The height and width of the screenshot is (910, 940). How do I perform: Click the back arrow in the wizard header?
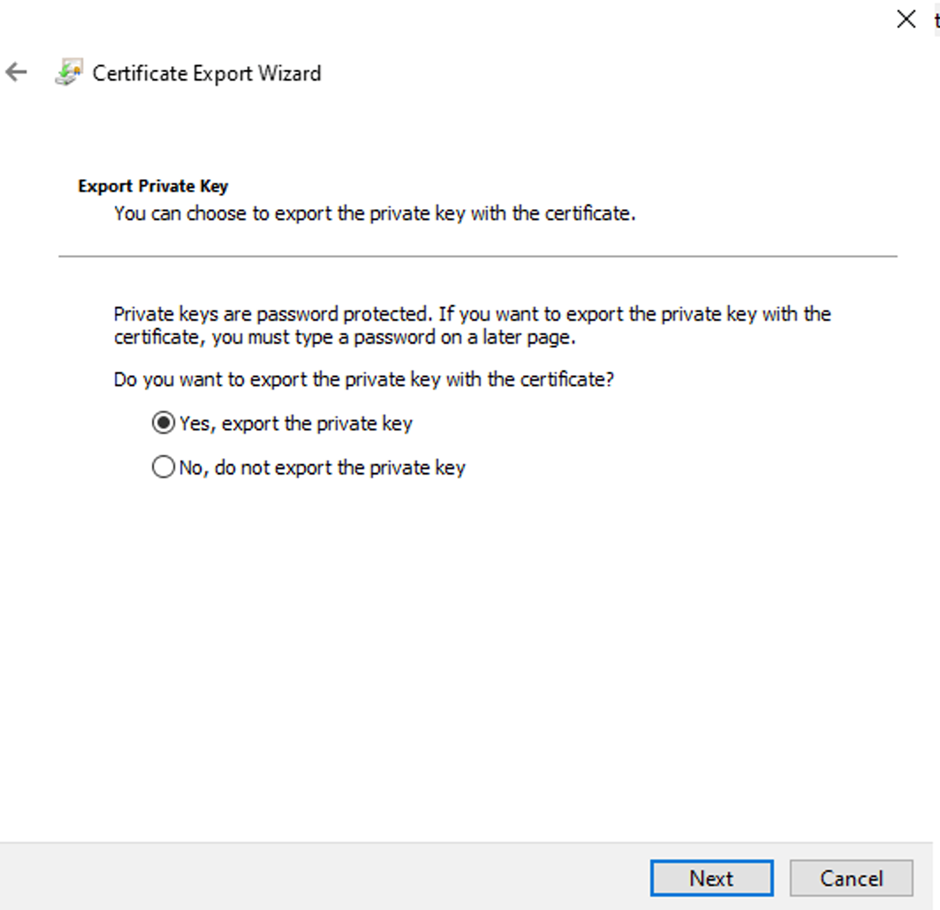pos(16,73)
